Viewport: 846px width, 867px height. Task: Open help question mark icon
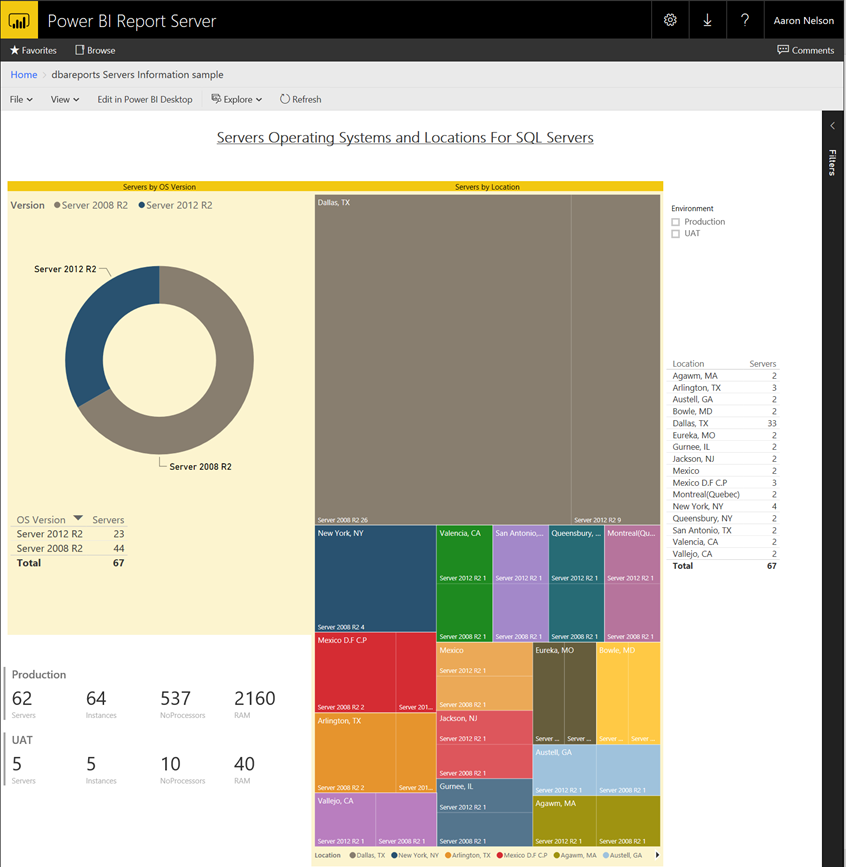point(745,20)
